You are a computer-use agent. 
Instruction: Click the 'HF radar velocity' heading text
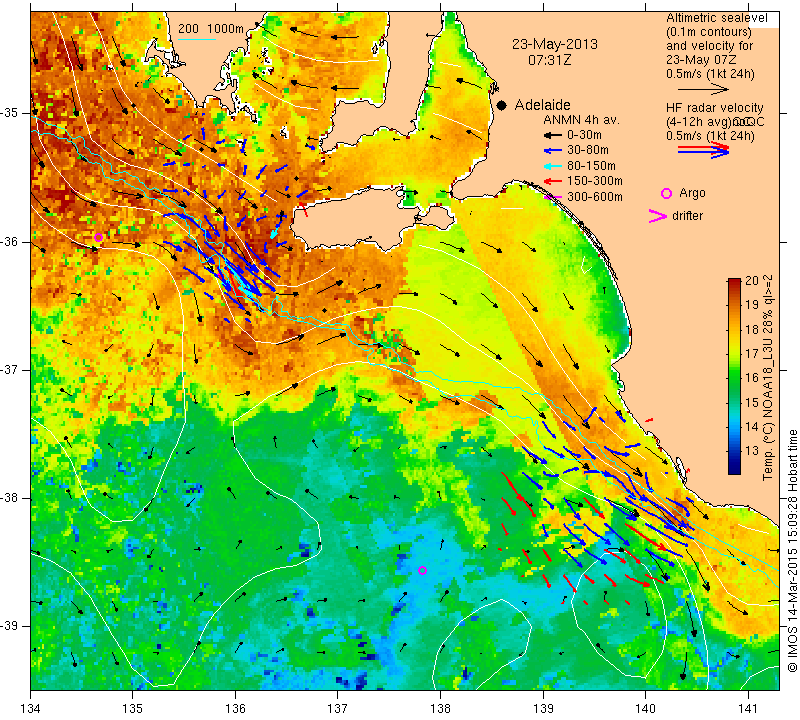(715, 108)
